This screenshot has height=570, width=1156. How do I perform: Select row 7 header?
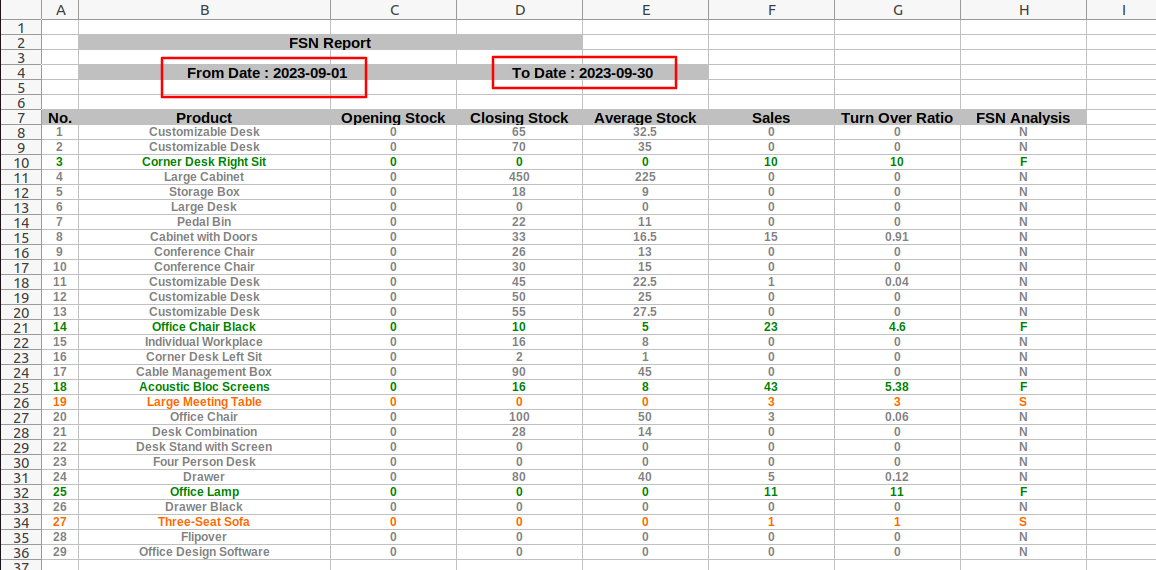(21, 117)
